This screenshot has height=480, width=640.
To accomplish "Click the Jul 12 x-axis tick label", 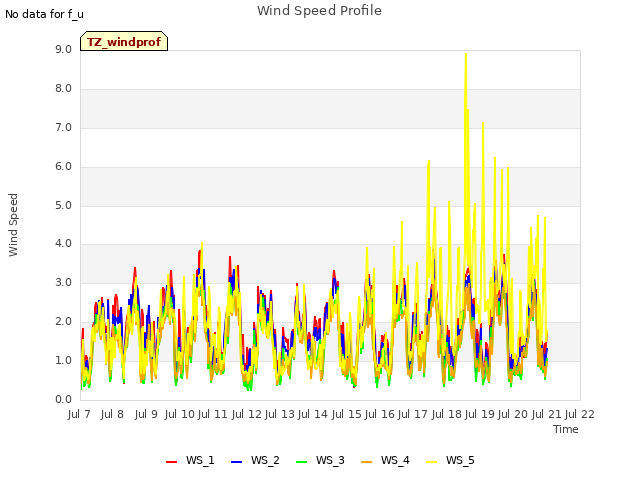I will (x=247, y=414).
